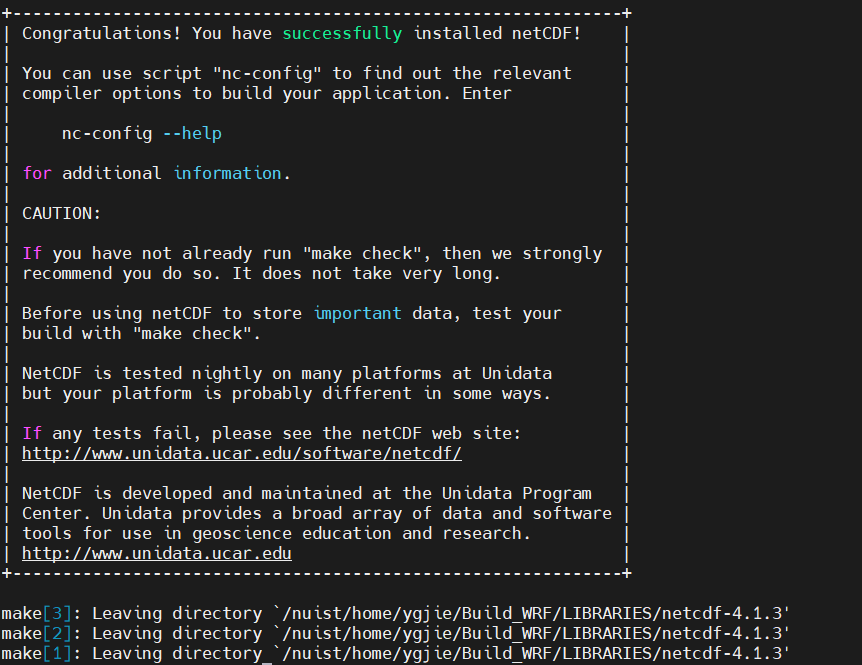862x665 pixels.
Task: Click the word 'successfully' in green text
Action: [x=342, y=33]
